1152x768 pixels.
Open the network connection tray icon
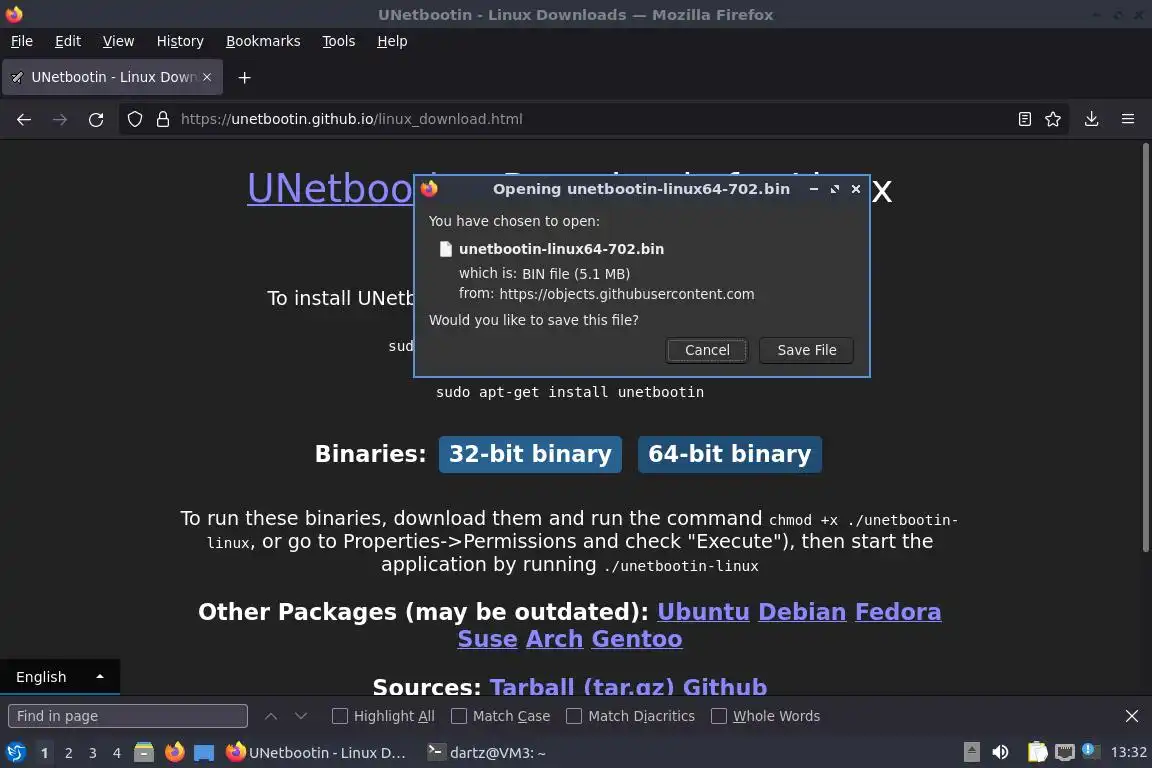(1065, 752)
